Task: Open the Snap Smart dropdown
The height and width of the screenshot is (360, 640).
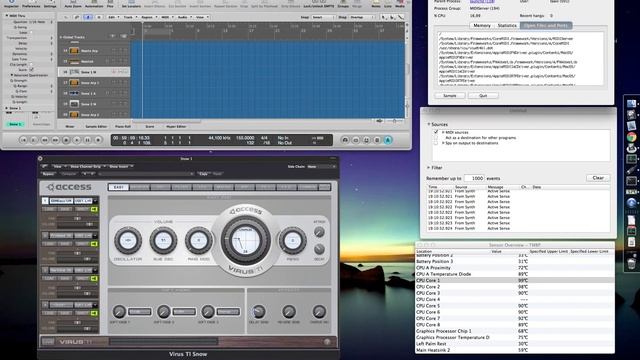Action: 323,18
